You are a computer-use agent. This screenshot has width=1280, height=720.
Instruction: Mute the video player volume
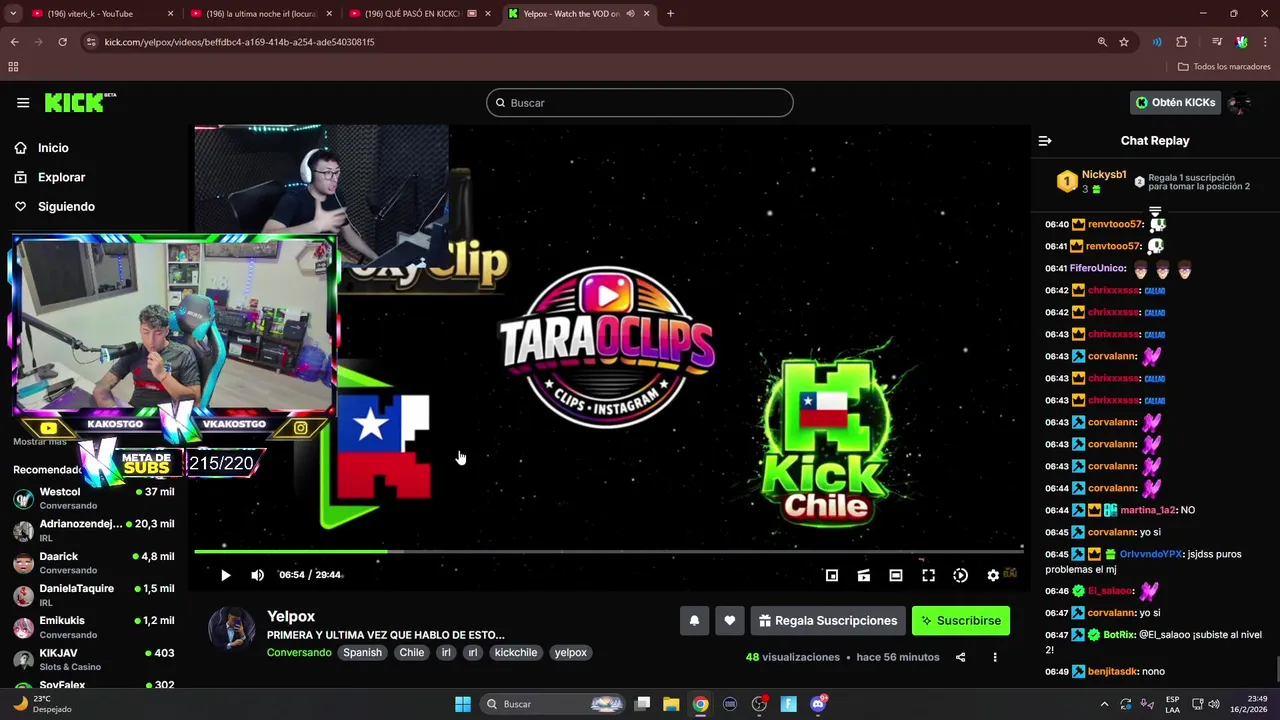pos(257,575)
